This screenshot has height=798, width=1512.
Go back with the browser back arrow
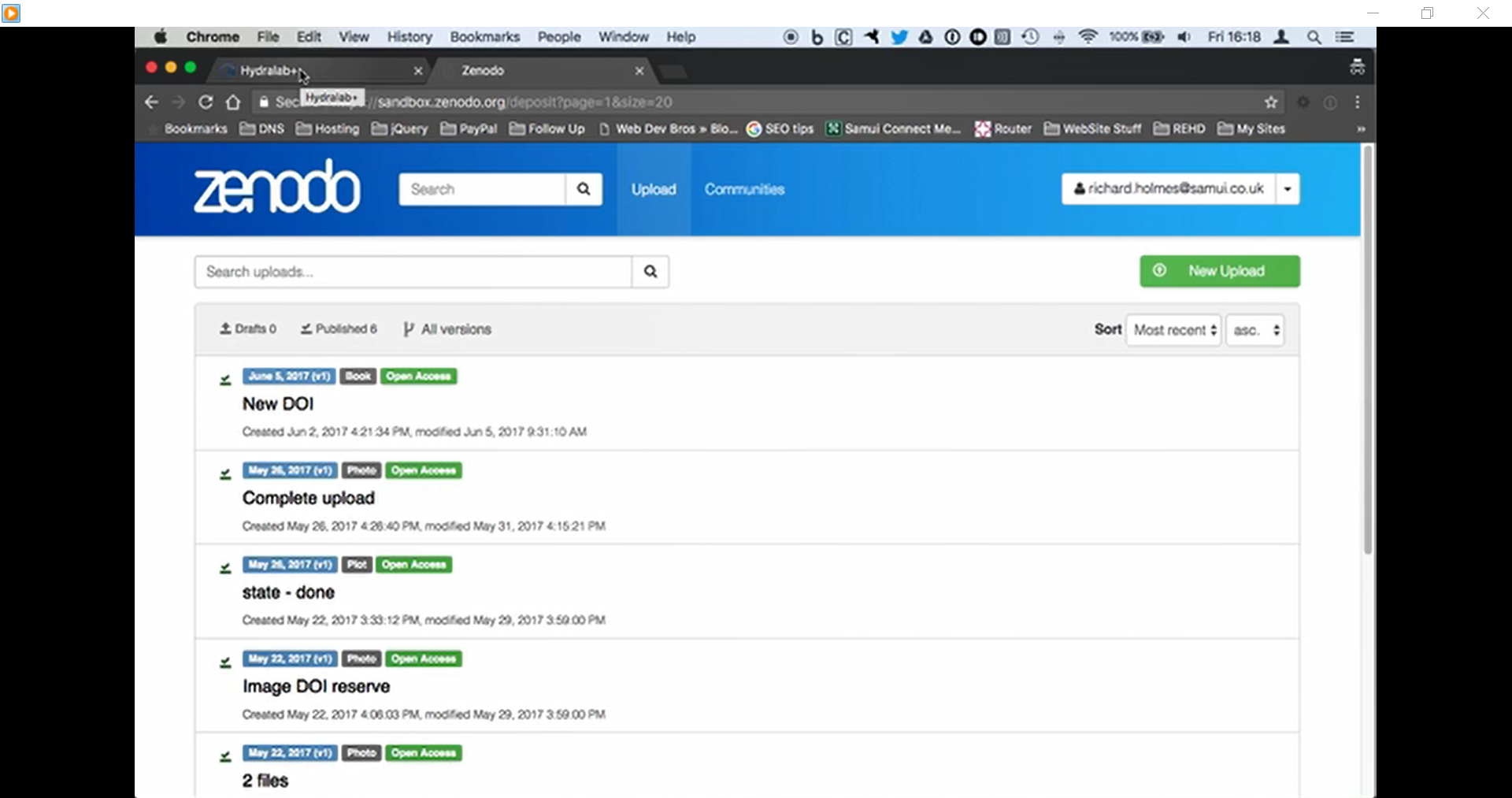(152, 102)
